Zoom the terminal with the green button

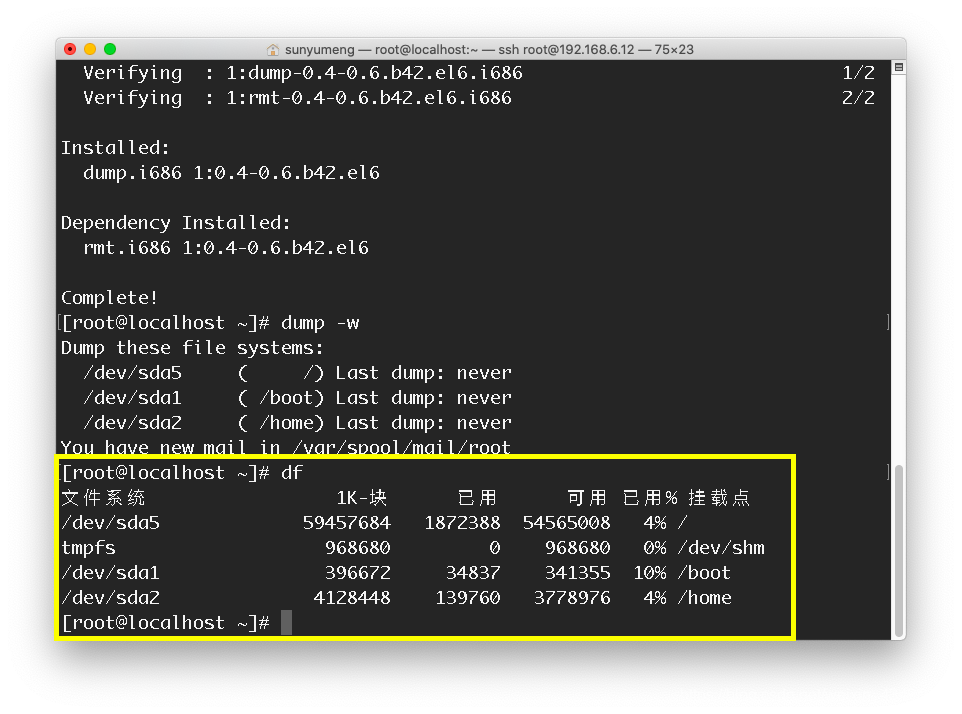pos(110,49)
